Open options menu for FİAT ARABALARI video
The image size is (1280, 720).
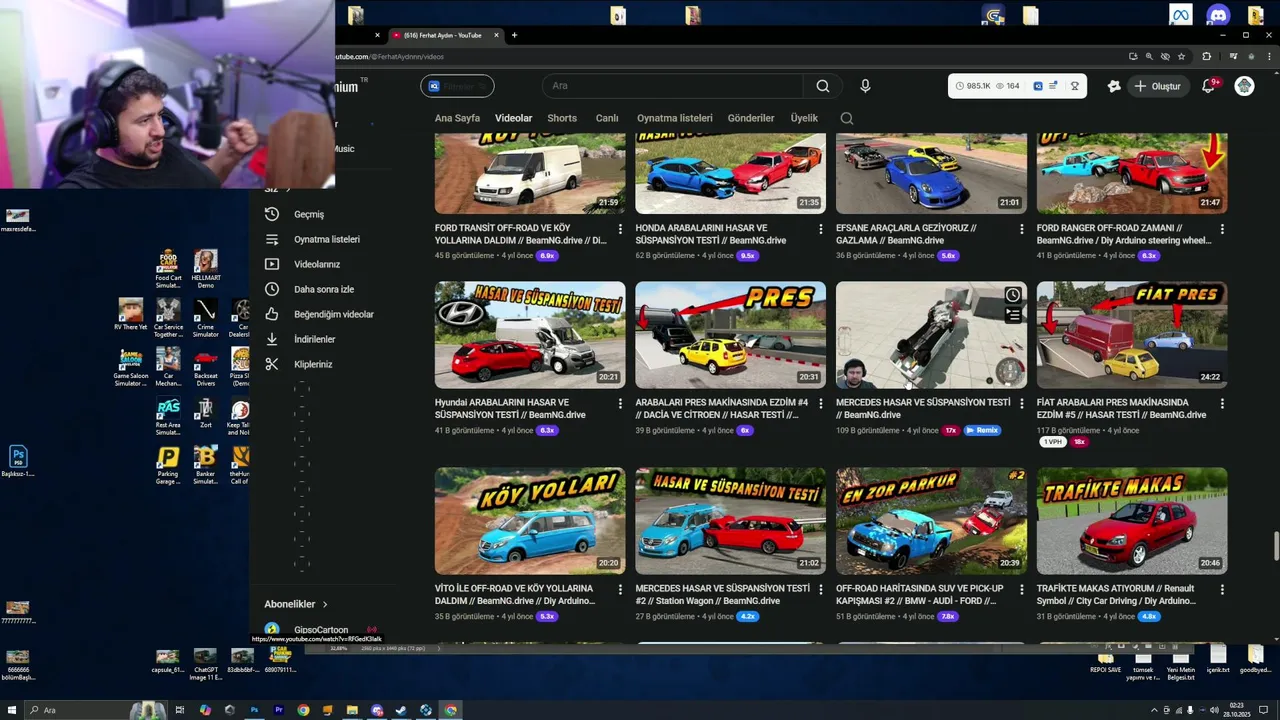pyautogui.click(x=1222, y=403)
